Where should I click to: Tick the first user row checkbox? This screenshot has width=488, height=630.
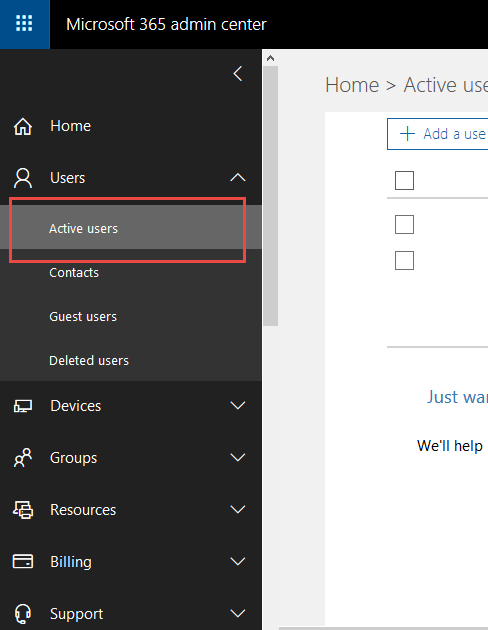click(x=404, y=224)
